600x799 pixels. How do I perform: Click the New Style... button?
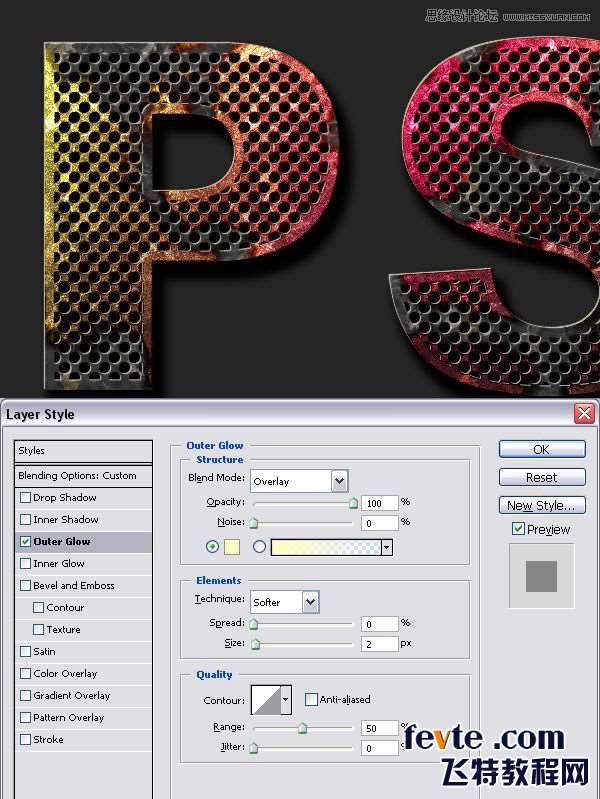click(x=542, y=505)
